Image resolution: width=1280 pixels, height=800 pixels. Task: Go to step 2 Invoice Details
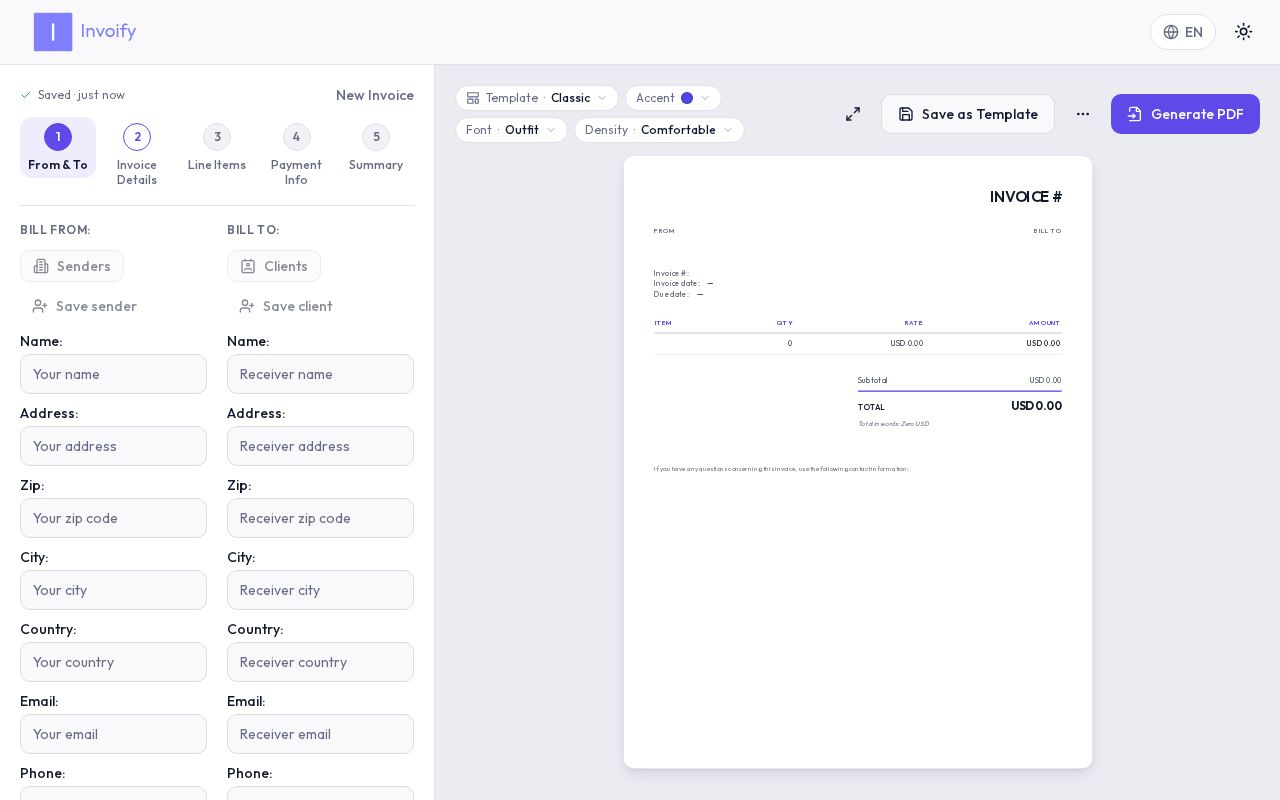click(x=137, y=156)
